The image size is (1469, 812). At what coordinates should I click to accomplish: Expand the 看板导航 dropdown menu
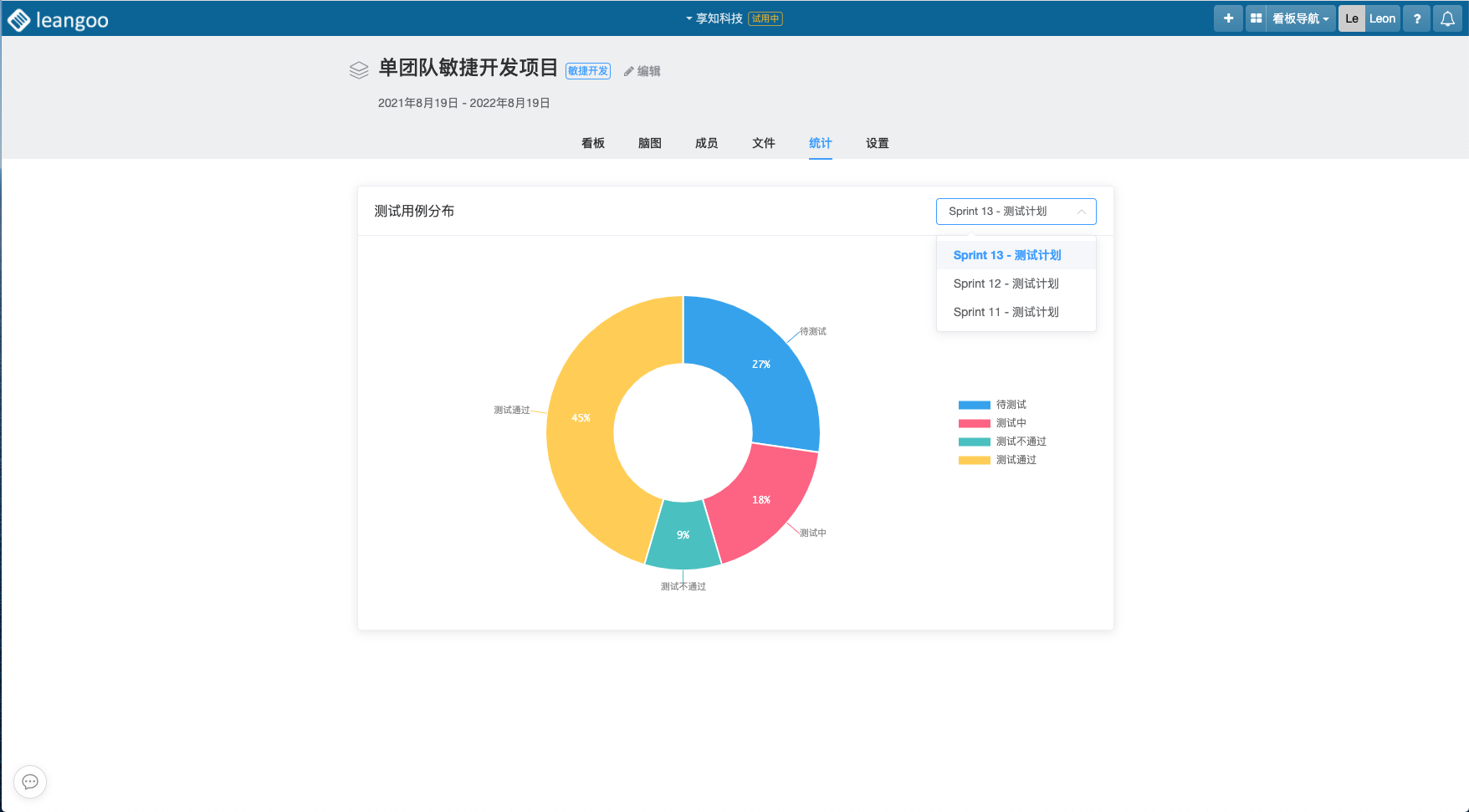pos(1300,18)
